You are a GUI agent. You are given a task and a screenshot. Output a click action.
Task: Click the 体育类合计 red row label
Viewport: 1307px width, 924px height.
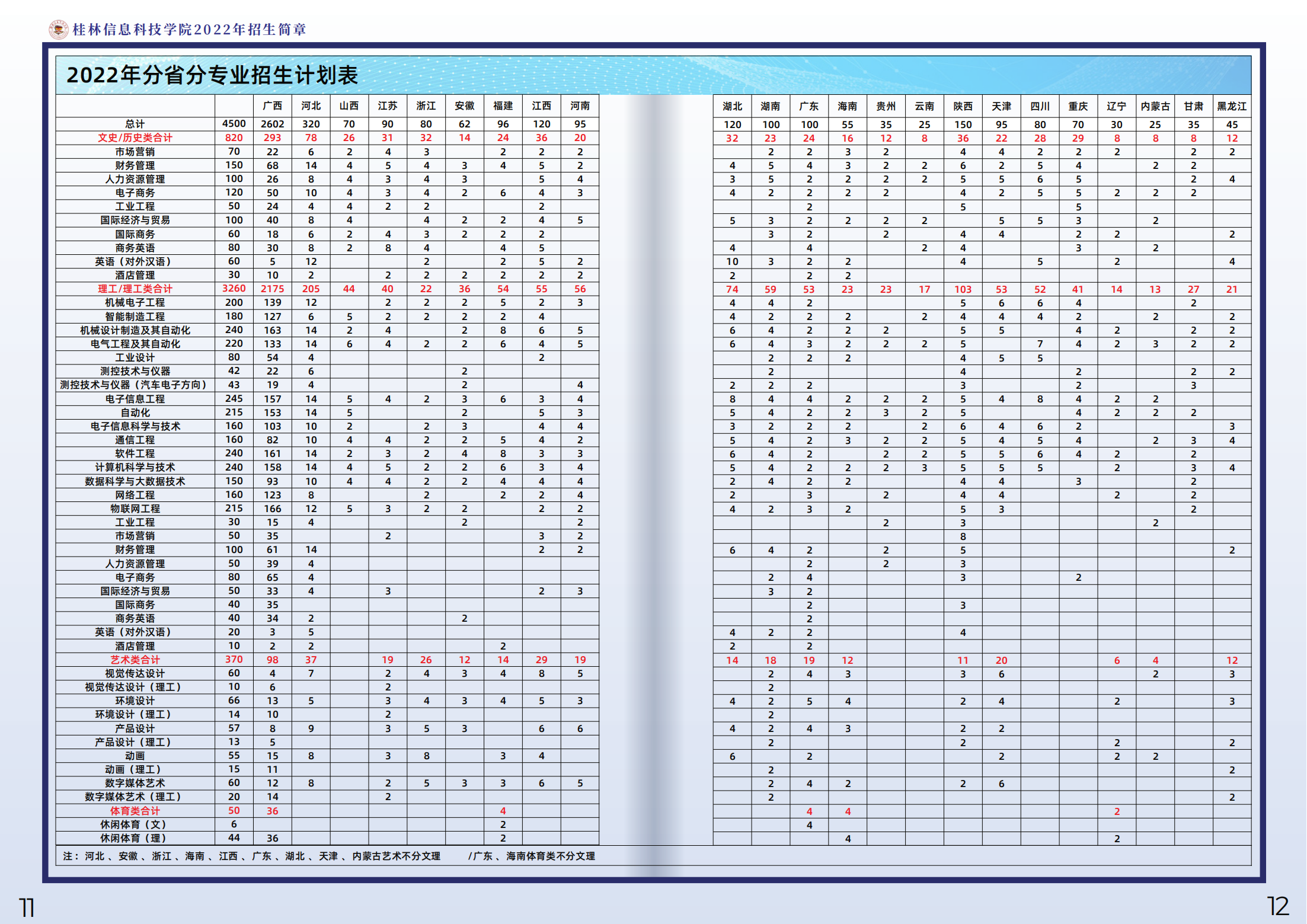click(135, 811)
